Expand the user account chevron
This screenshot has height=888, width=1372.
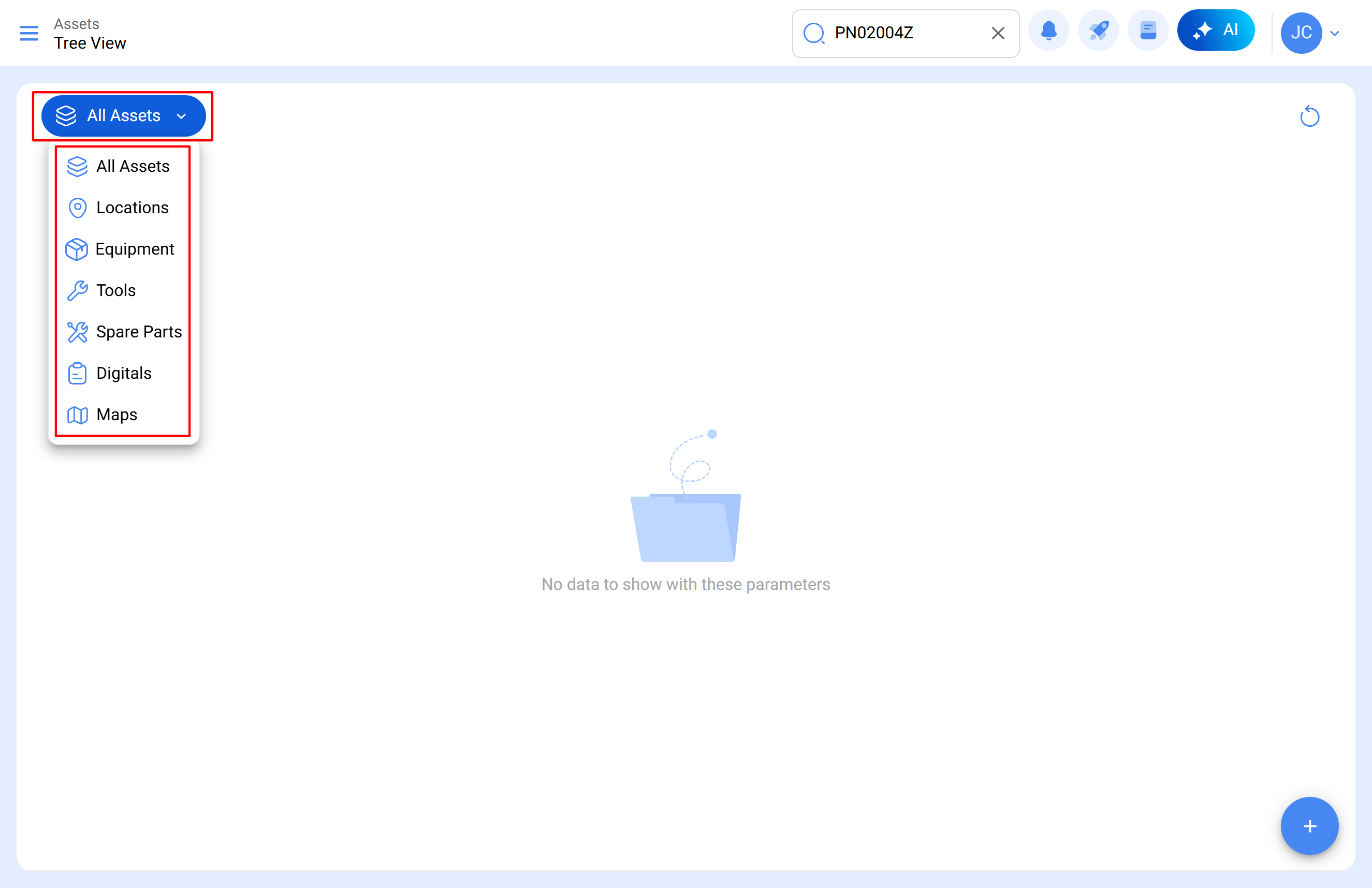point(1335,34)
